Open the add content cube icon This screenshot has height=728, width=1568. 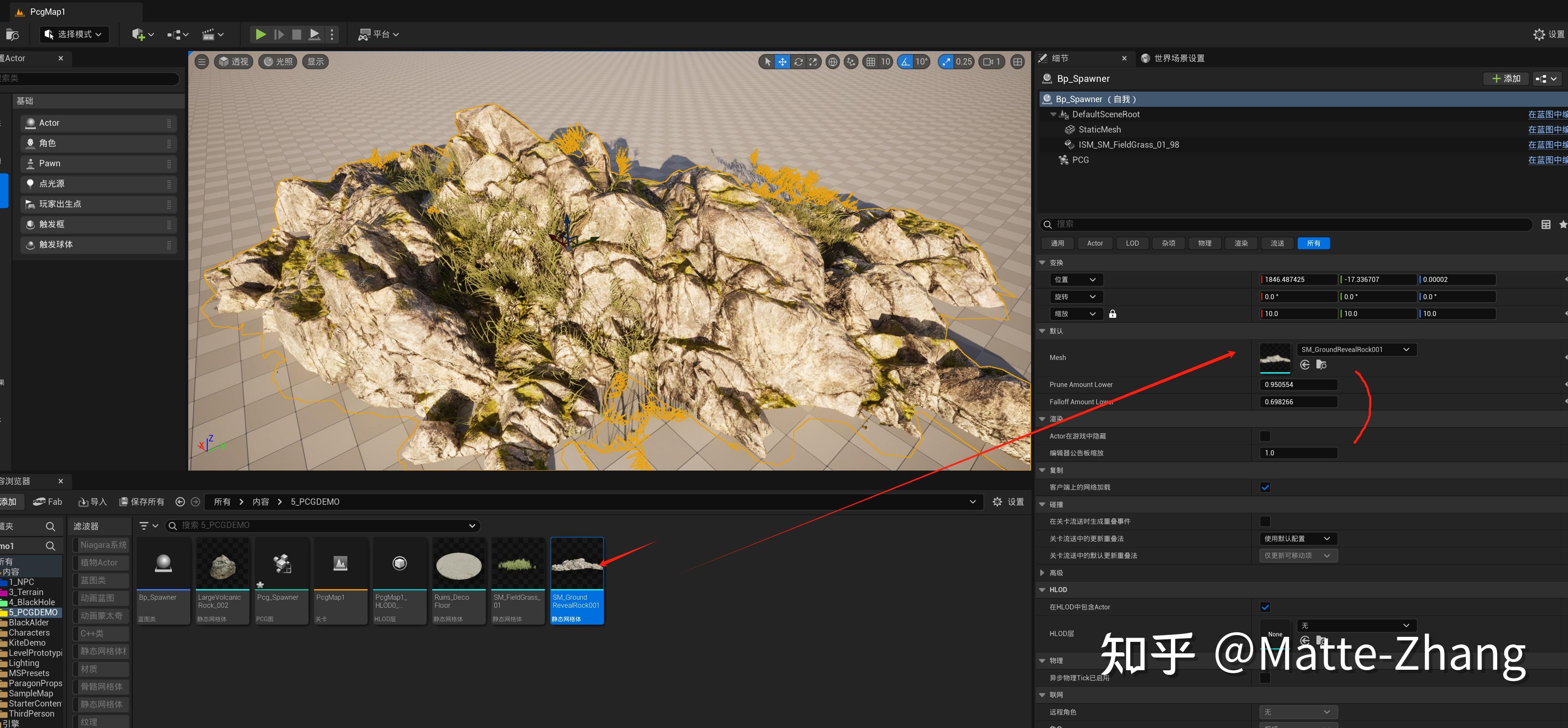[139, 35]
